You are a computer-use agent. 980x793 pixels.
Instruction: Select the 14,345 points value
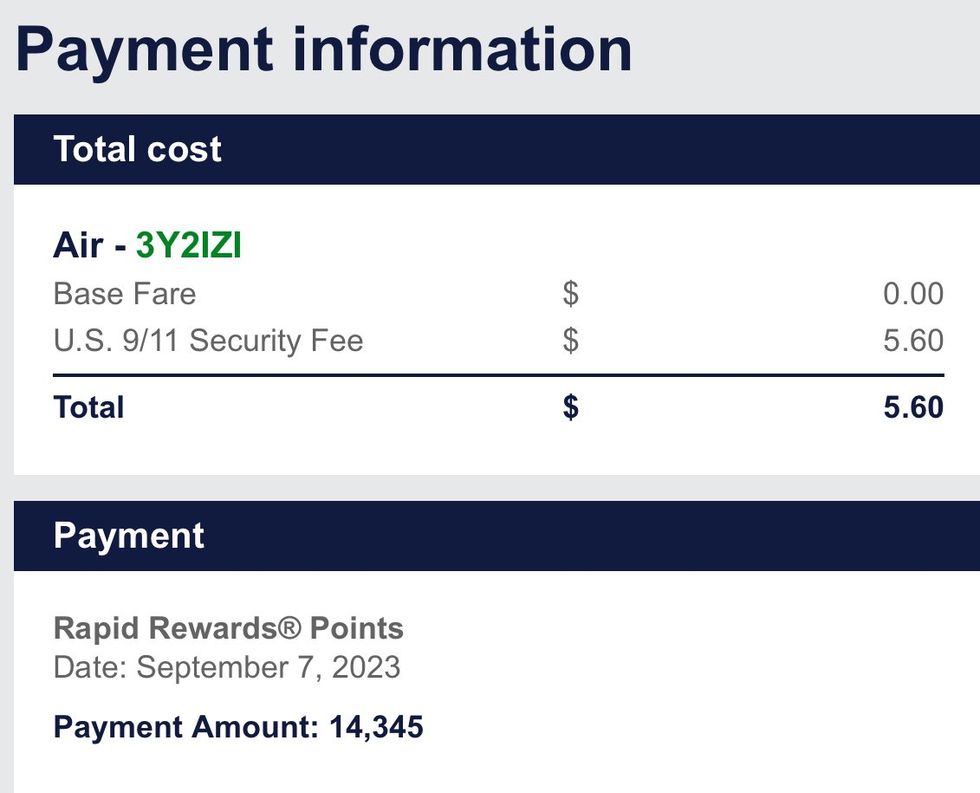376,727
